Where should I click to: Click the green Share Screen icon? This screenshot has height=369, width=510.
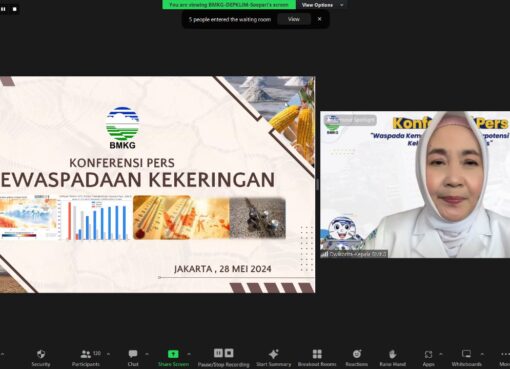(x=173, y=354)
